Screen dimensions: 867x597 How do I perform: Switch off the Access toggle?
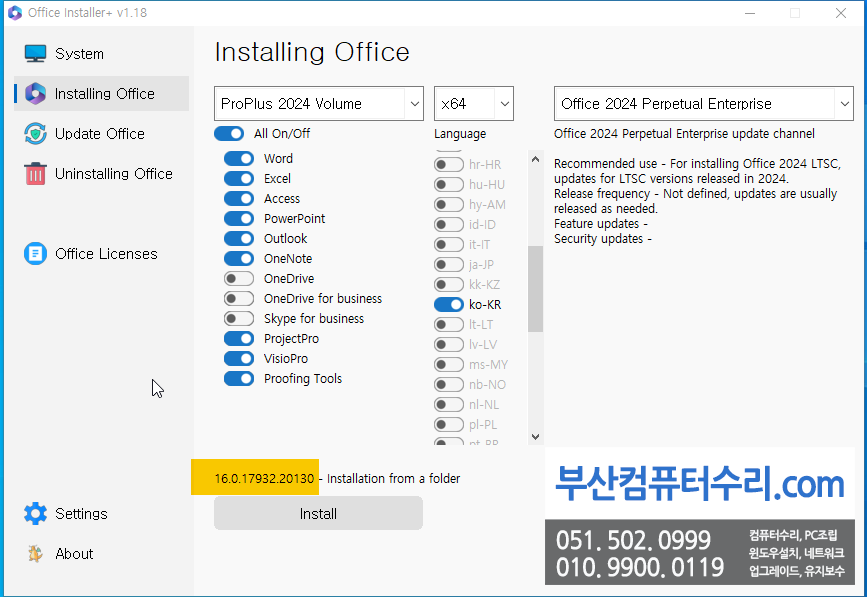(239, 198)
